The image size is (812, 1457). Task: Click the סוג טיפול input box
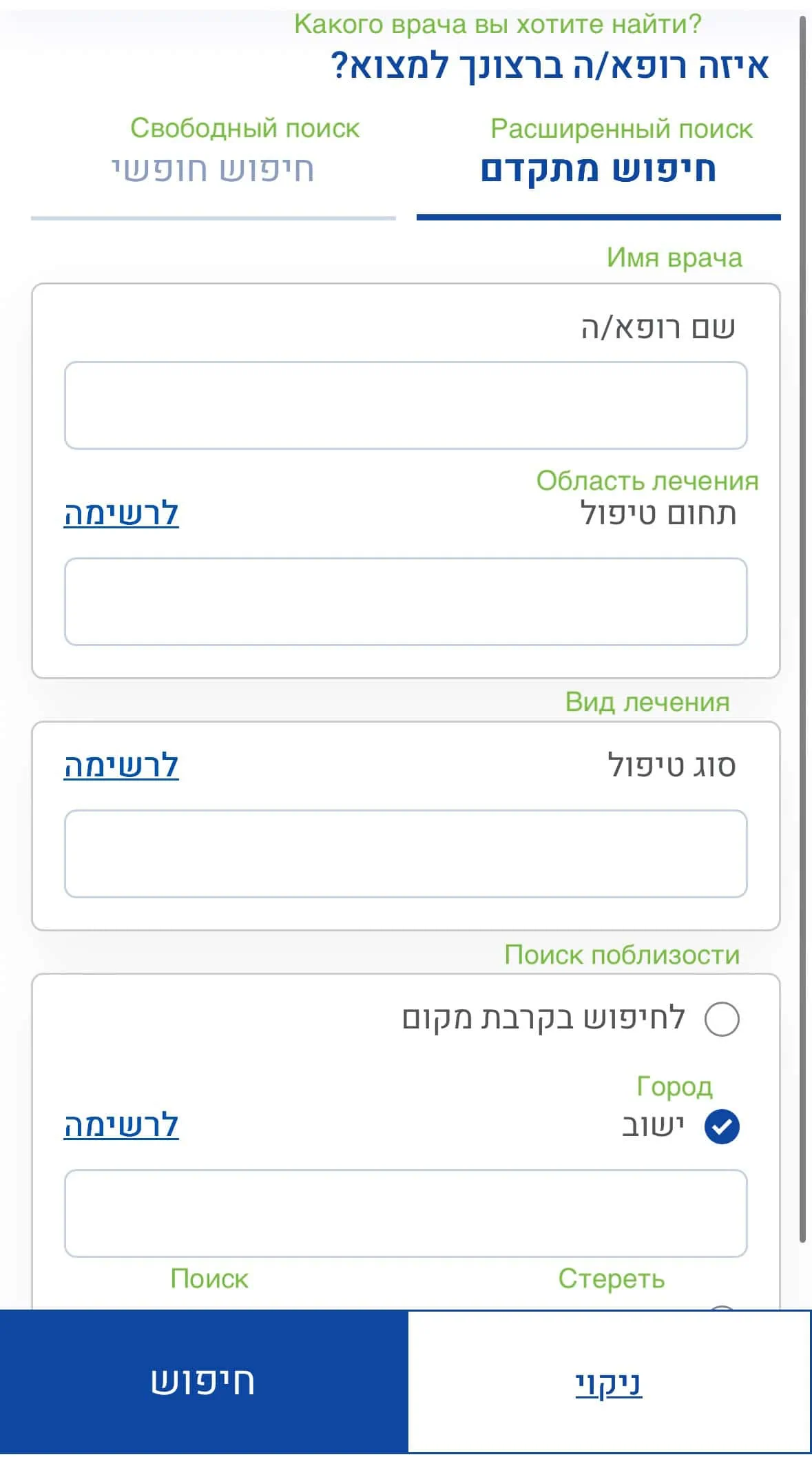[406, 854]
